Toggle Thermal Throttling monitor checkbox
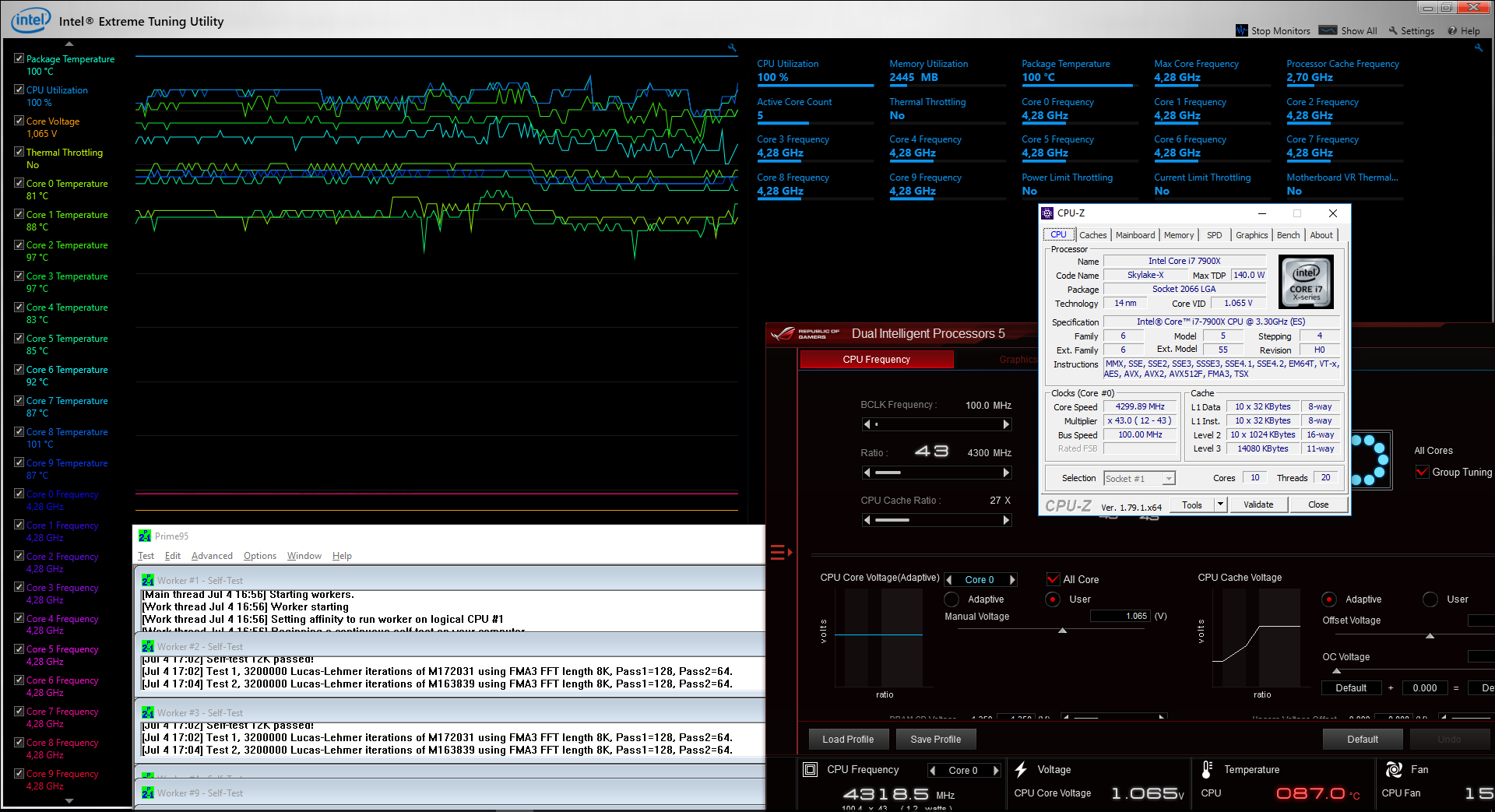The width and height of the screenshot is (1495, 812). [19, 152]
